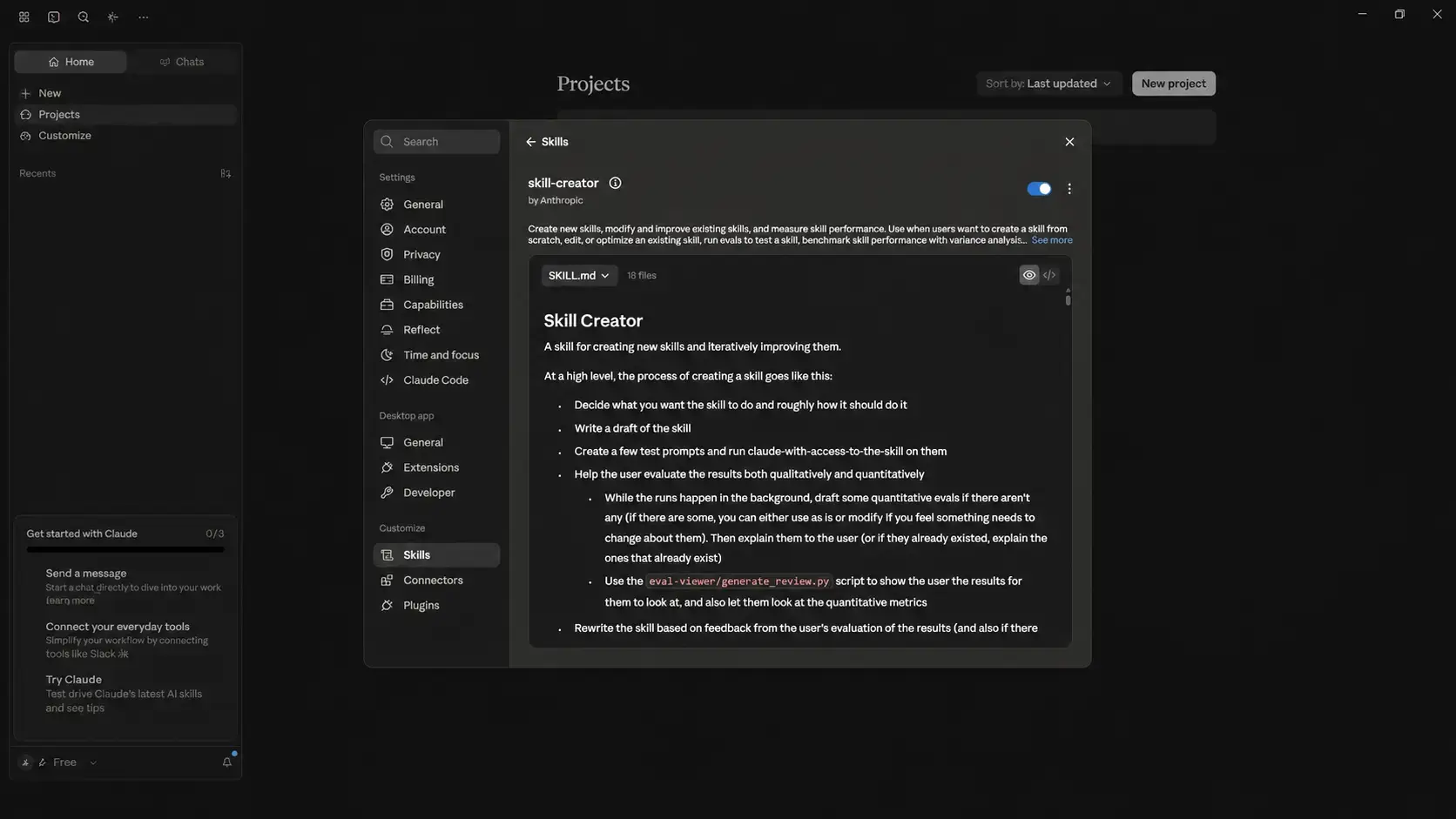Click the New project button

[1173, 84]
